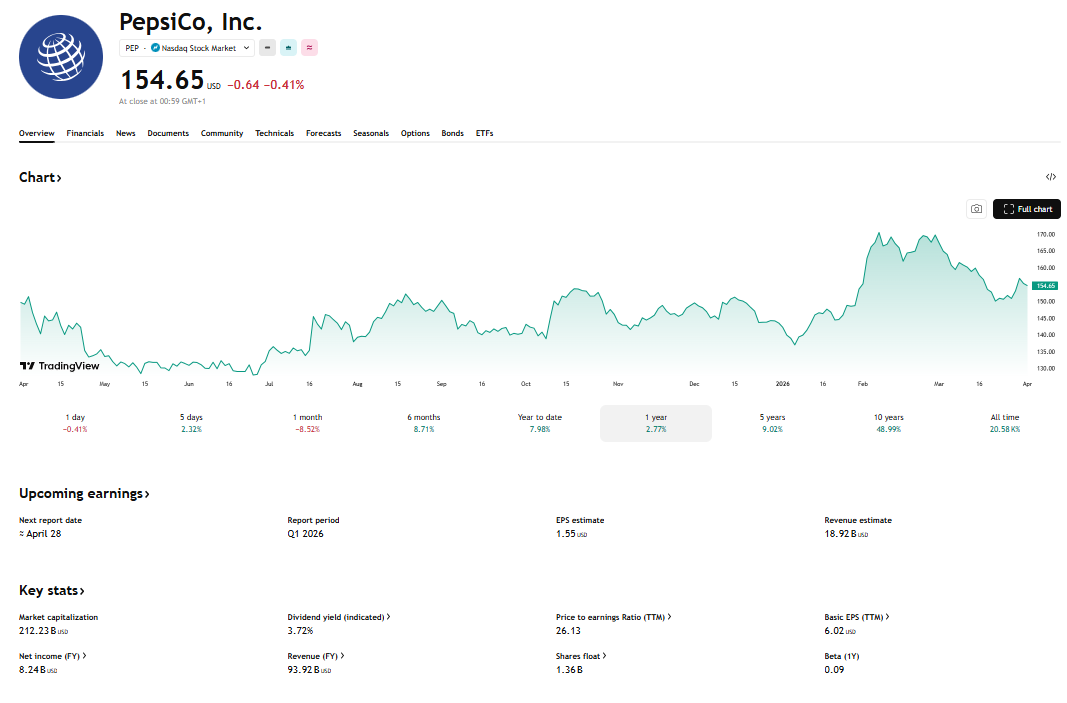Select the Year to date range
Image resolution: width=1067 pixels, height=703 pixels.
click(x=540, y=423)
